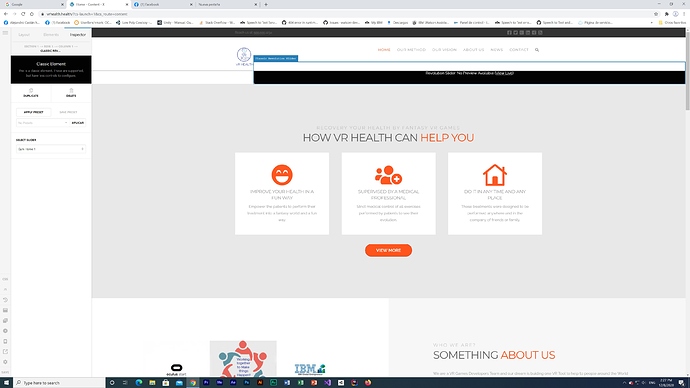Screen dimensions: 690x388
Task: Open Visual Studio from the taskbar
Action: (327, 383)
